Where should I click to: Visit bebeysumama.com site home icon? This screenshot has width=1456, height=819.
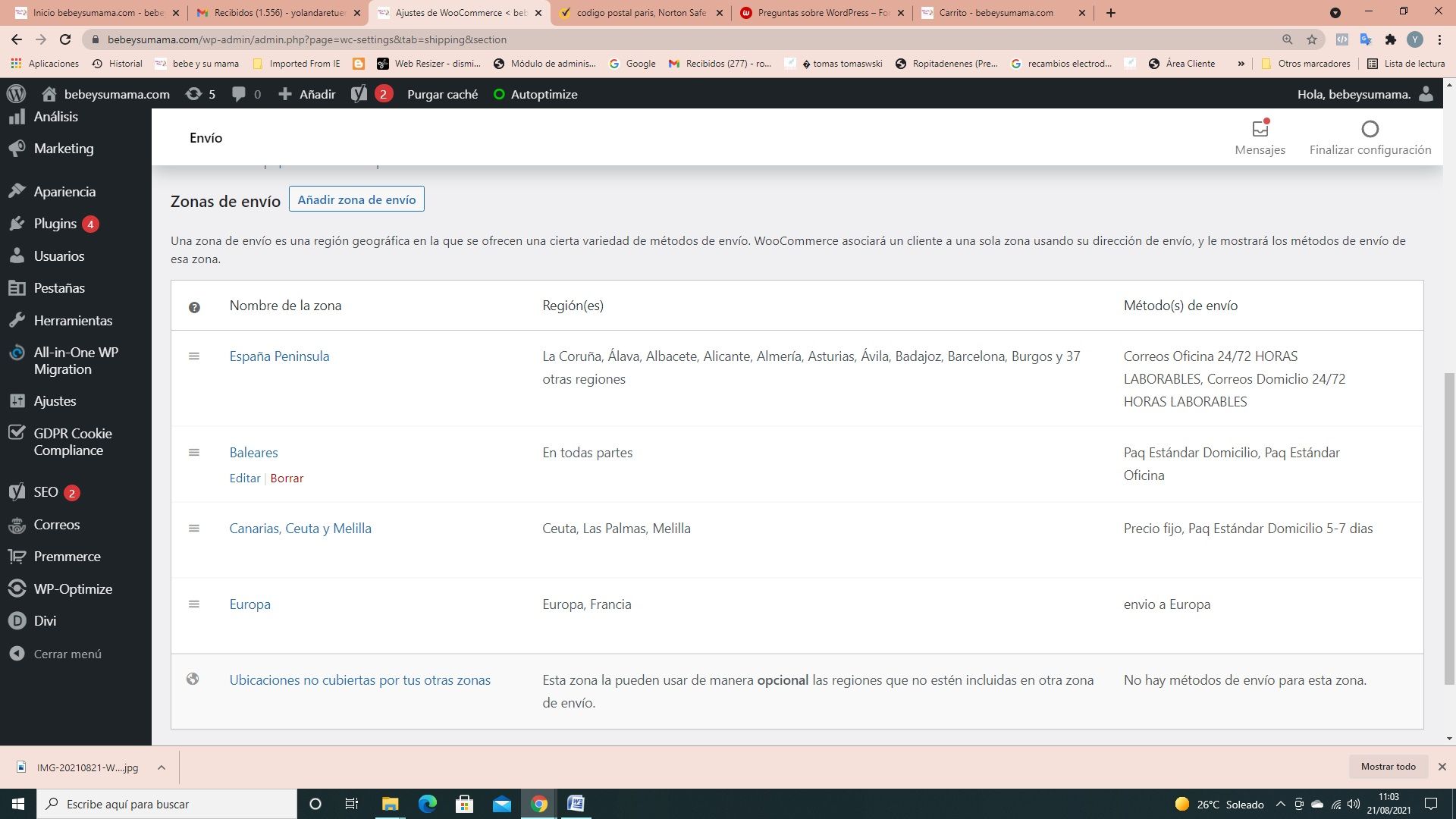click(49, 94)
